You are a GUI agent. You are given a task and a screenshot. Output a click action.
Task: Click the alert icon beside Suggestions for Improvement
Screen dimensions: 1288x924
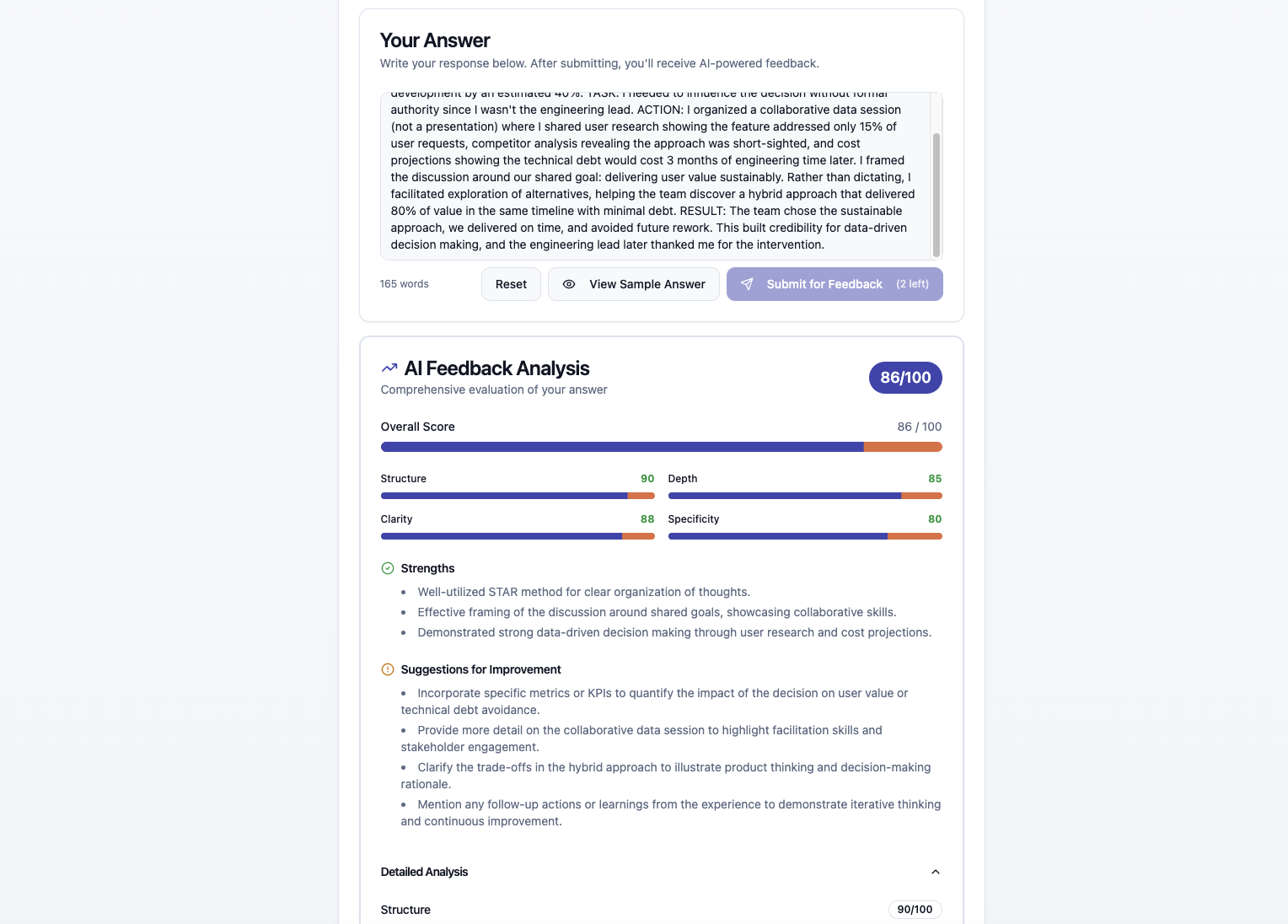tap(388, 669)
